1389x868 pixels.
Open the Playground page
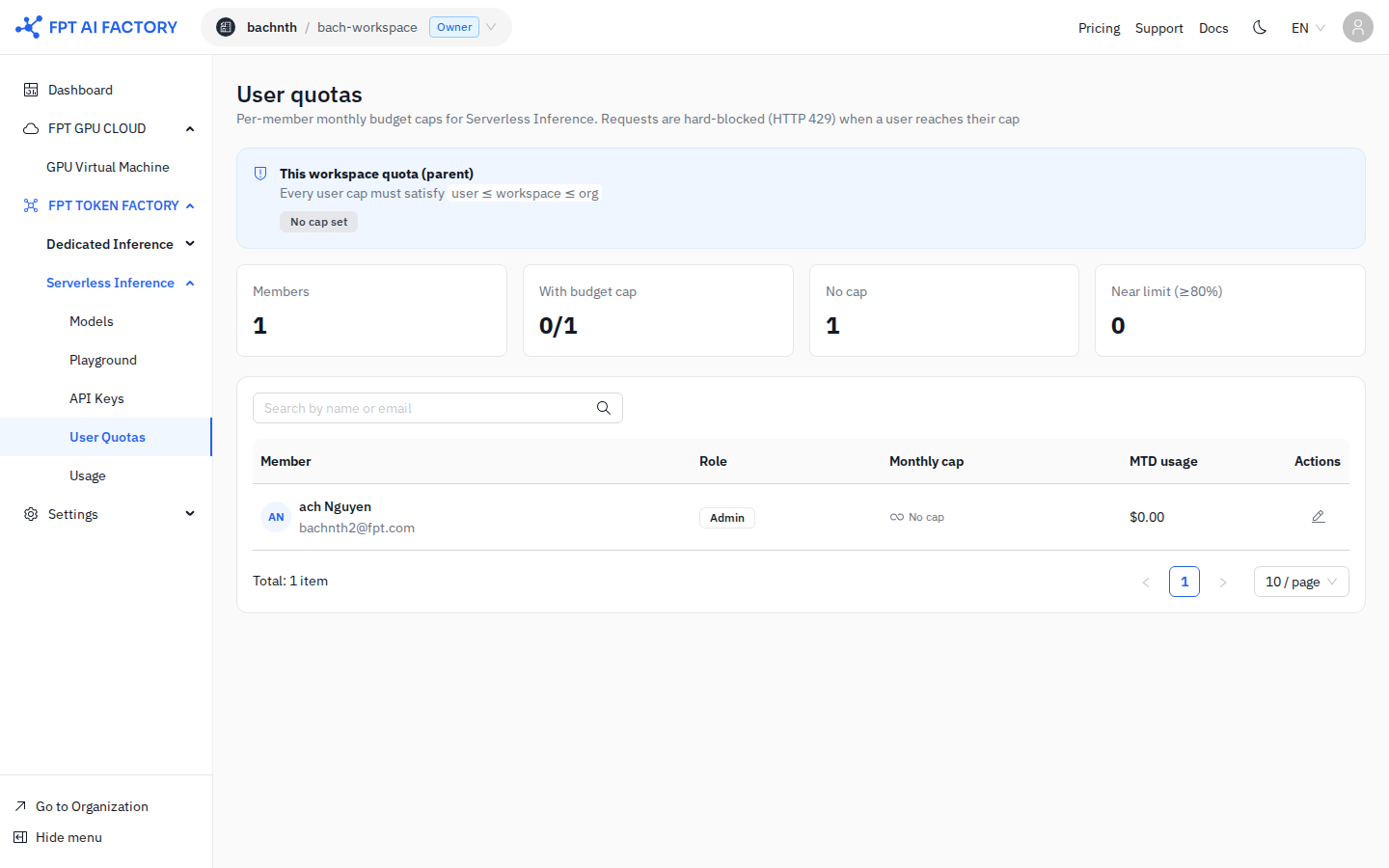click(103, 360)
